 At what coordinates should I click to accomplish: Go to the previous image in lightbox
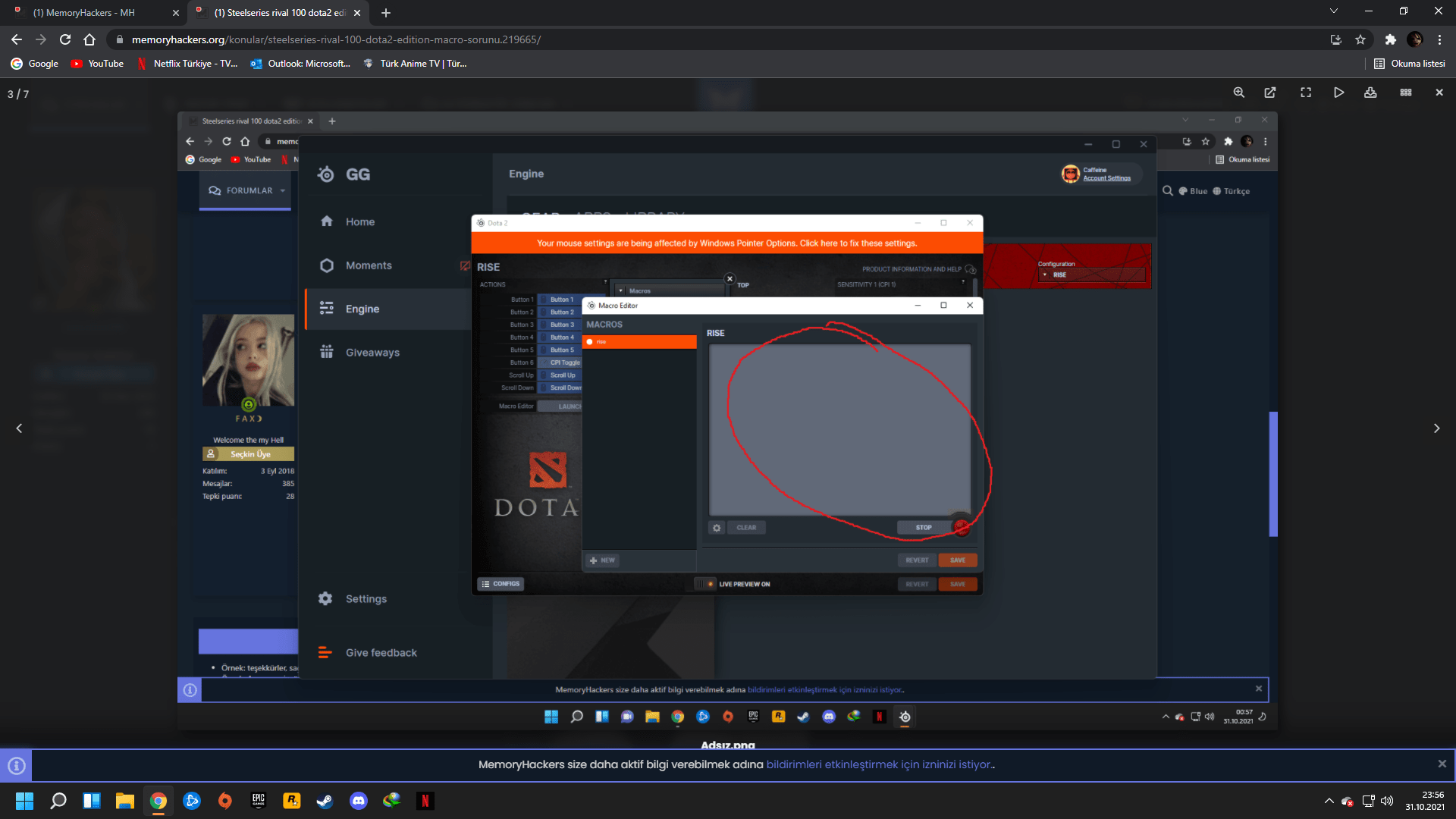click(x=19, y=428)
